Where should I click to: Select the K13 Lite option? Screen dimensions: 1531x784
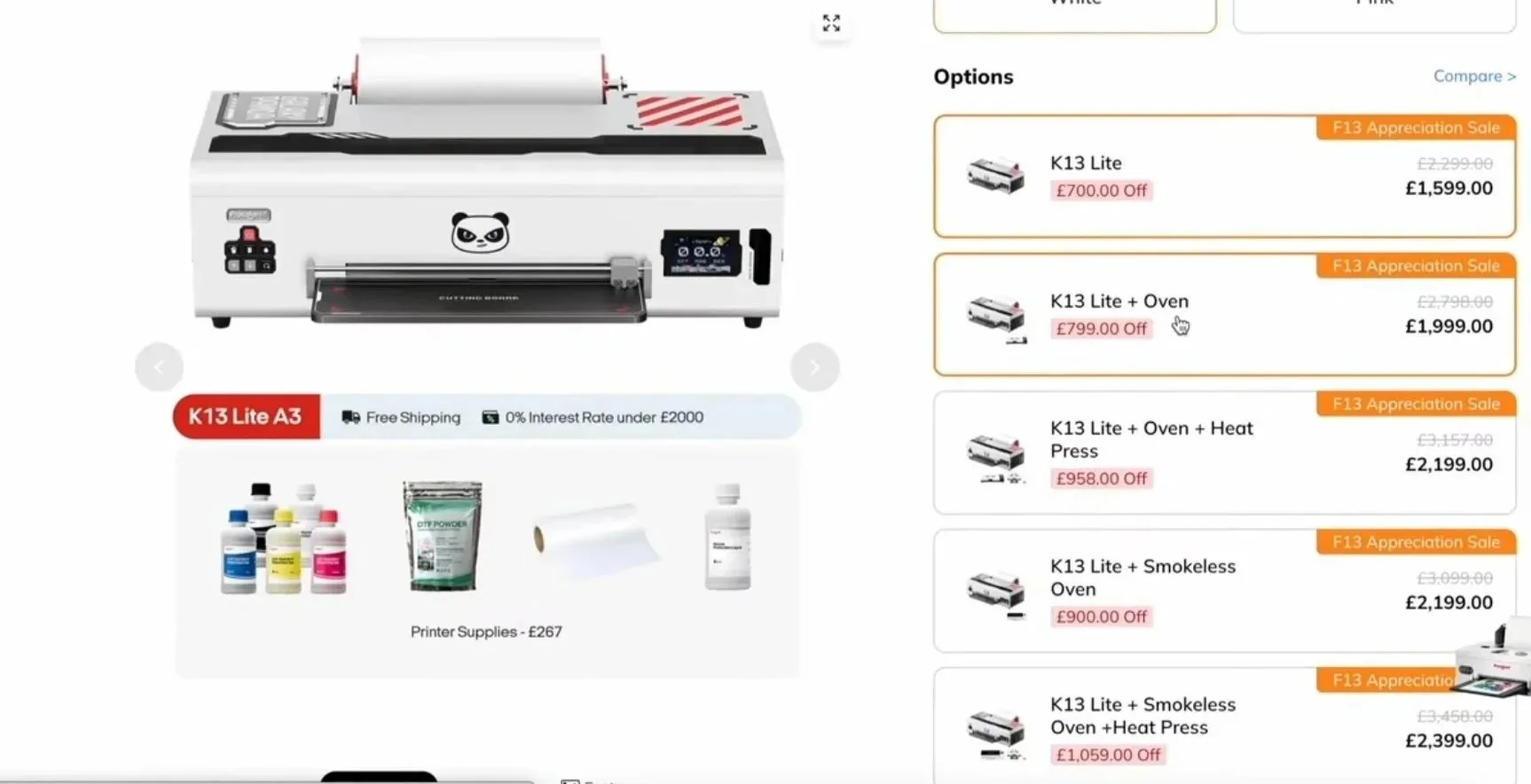pos(1224,176)
